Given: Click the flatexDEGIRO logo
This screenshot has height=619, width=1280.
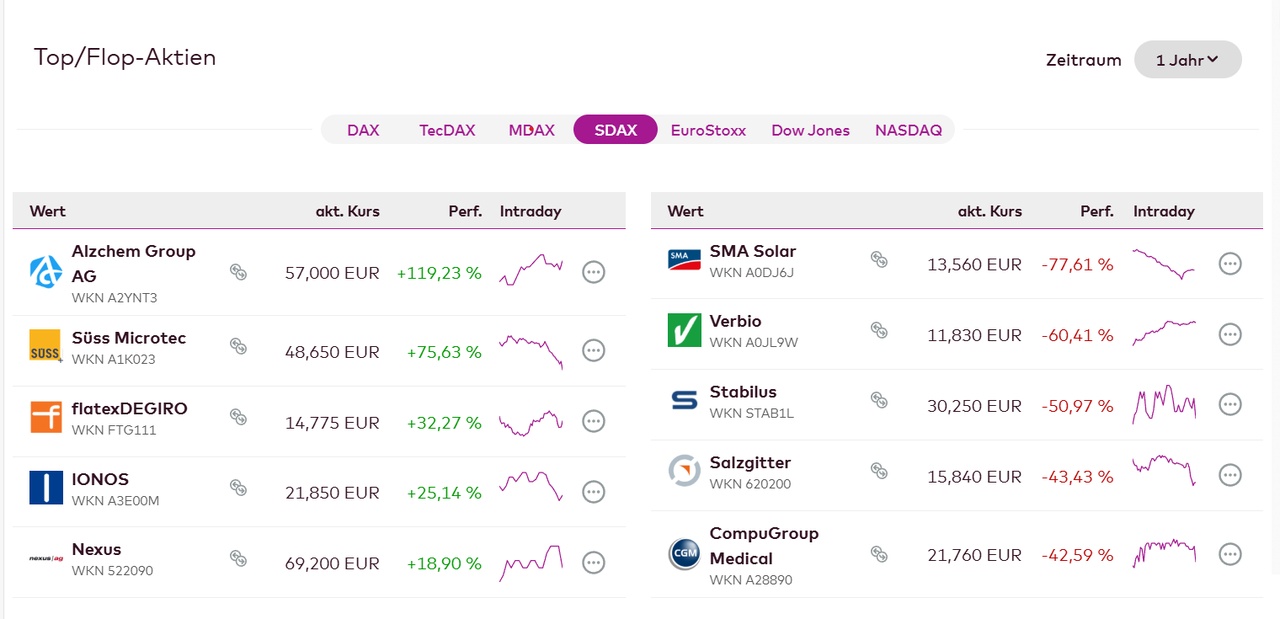Looking at the screenshot, I should click(46, 417).
